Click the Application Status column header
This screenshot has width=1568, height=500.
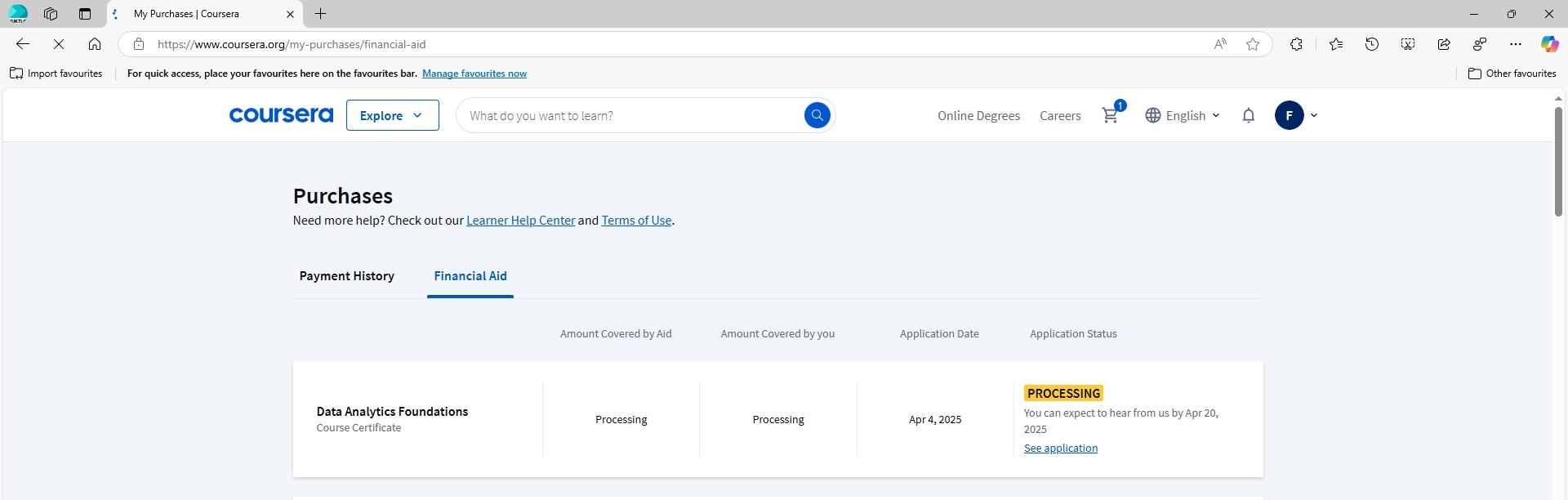pos(1073,334)
